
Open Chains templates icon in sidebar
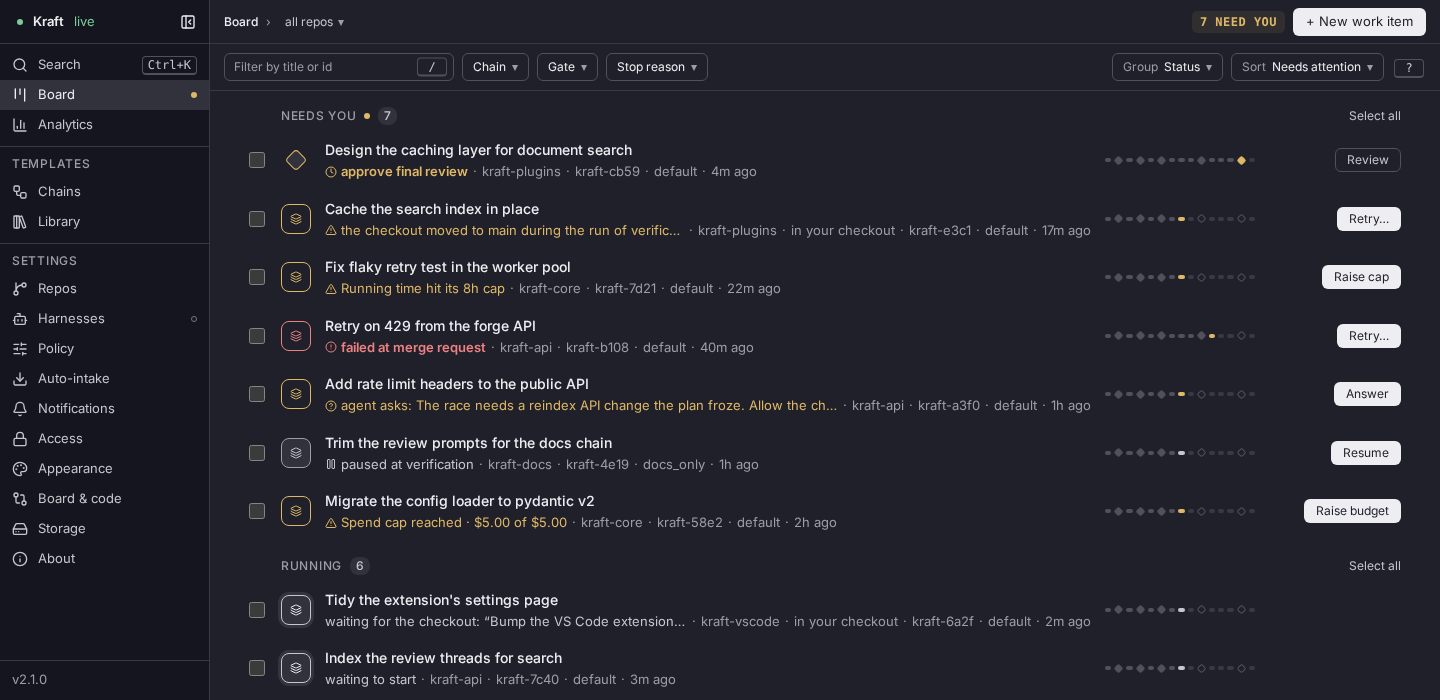click(20, 191)
